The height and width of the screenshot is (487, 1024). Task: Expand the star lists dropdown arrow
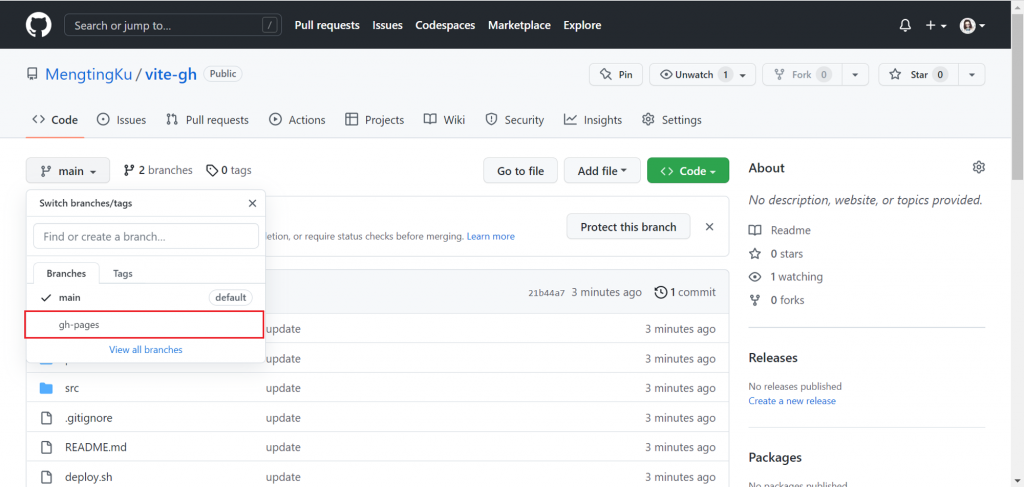pos(972,74)
